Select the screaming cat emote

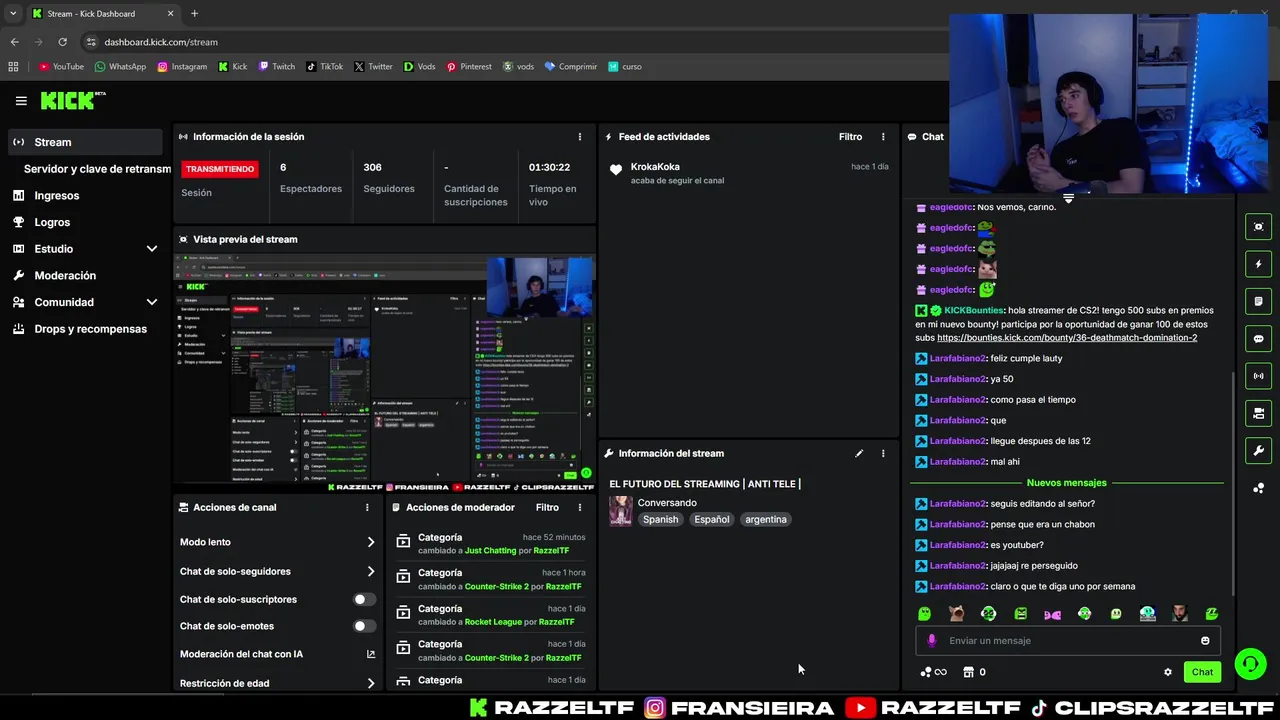click(x=956, y=613)
